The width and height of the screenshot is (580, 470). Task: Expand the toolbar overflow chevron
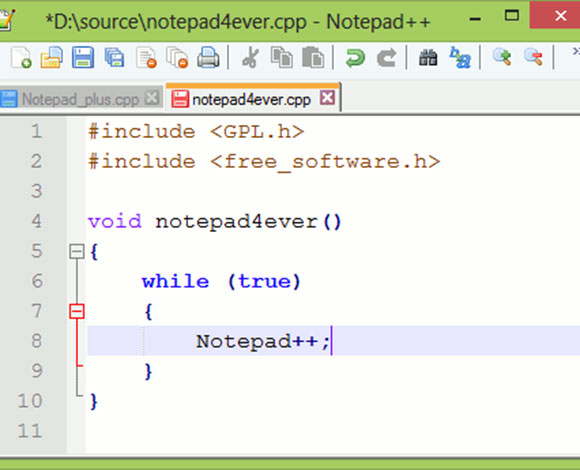point(576,51)
